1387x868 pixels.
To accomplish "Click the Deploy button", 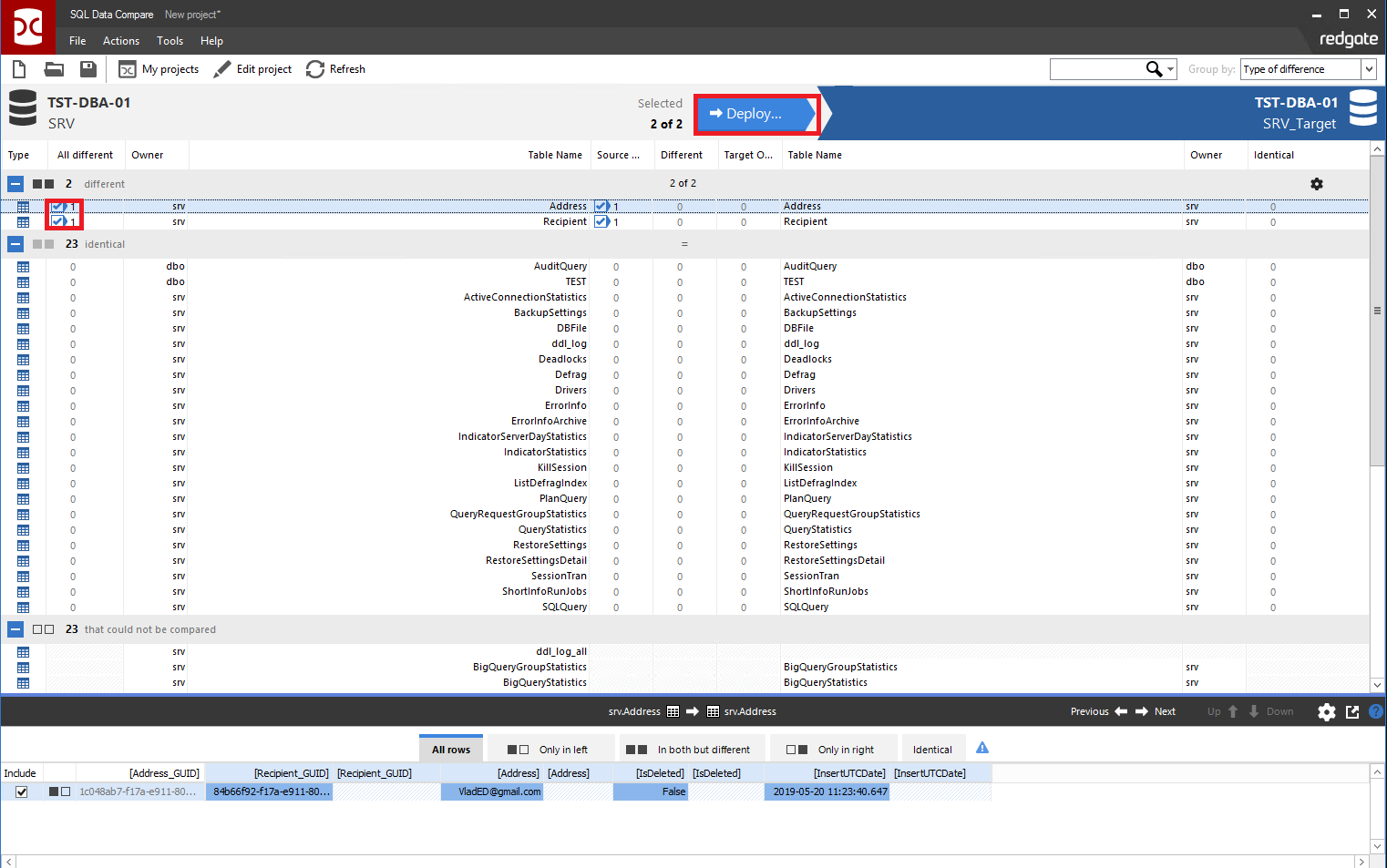I will click(755, 114).
